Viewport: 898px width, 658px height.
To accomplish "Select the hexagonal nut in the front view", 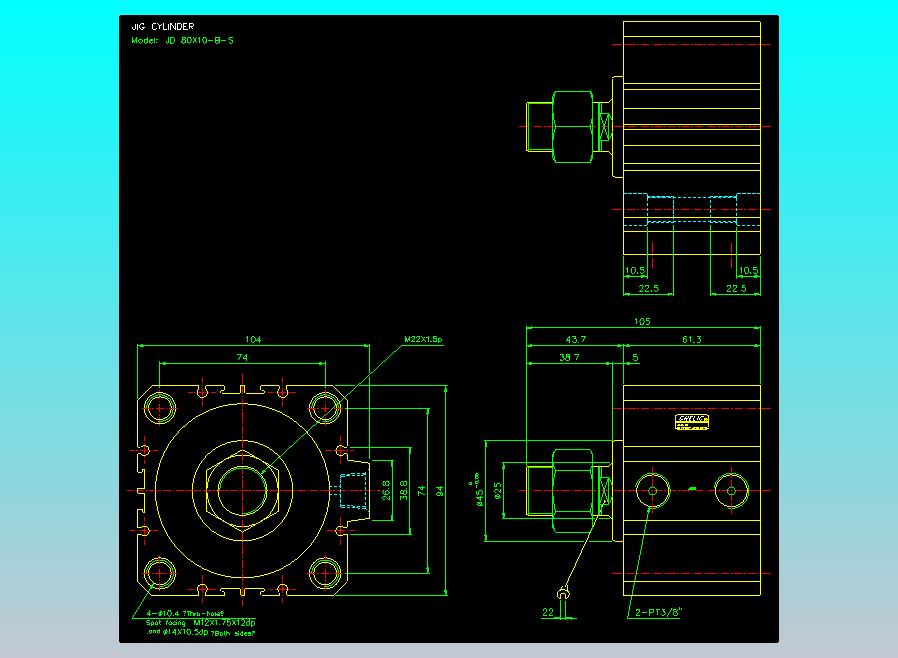I will pyautogui.click(x=242, y=491).
